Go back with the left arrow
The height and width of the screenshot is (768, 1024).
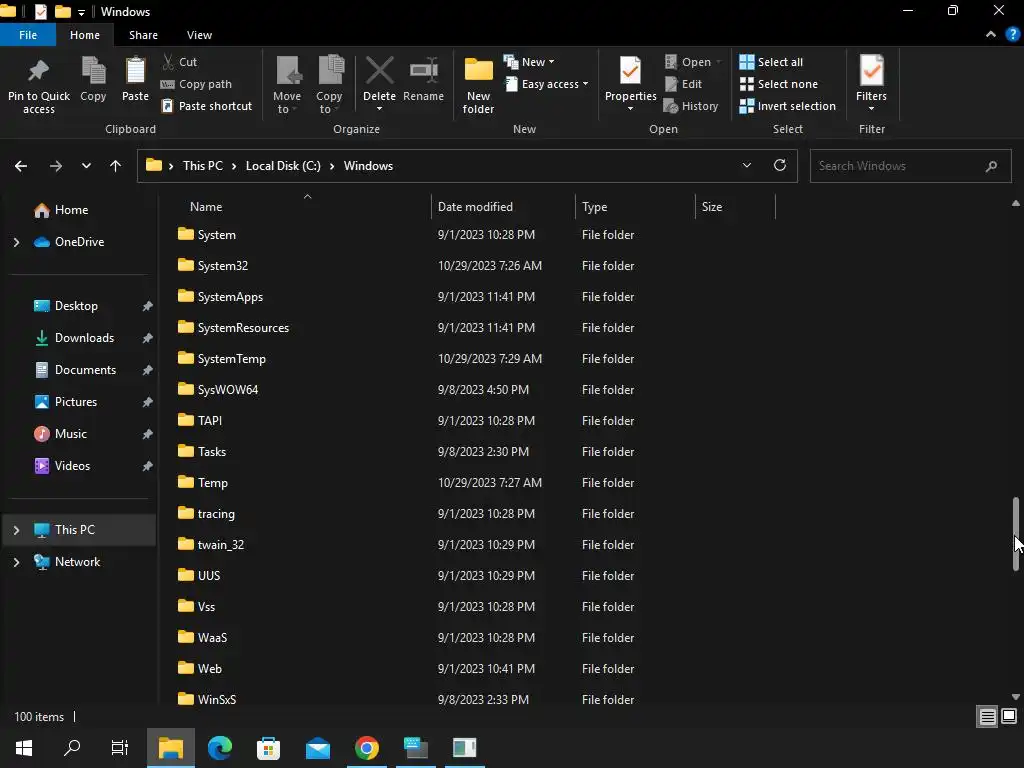21,166
